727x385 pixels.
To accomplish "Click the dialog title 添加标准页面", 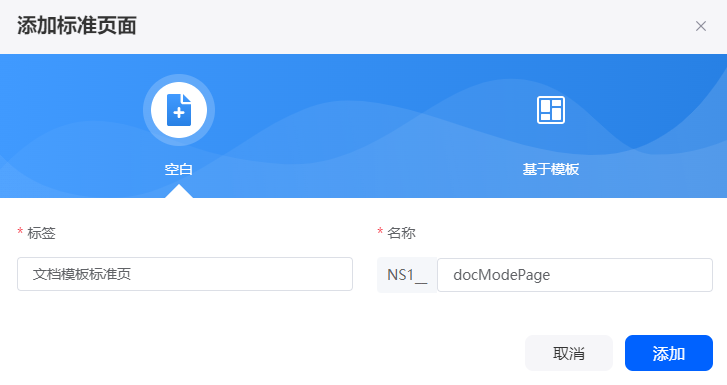I will [x=77, y=26].
